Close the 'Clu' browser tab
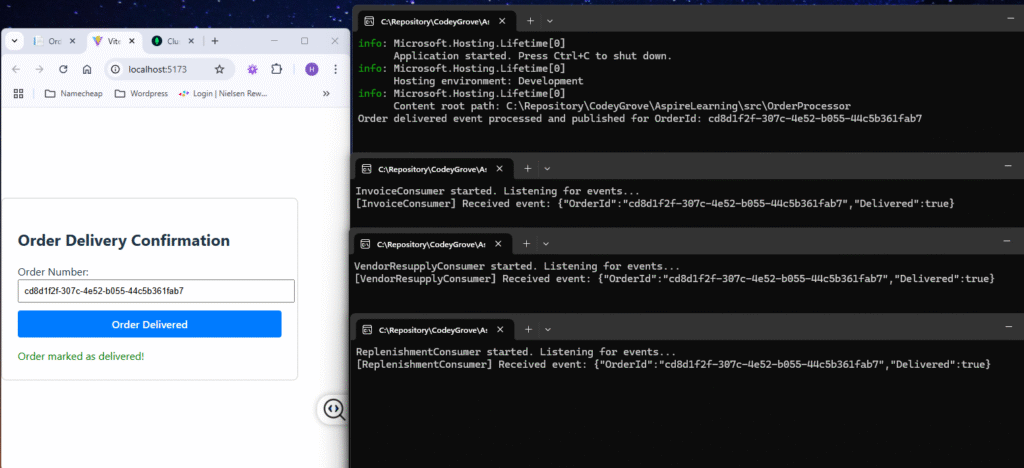This screenshot has width=1024, height=468. (191, 41)
